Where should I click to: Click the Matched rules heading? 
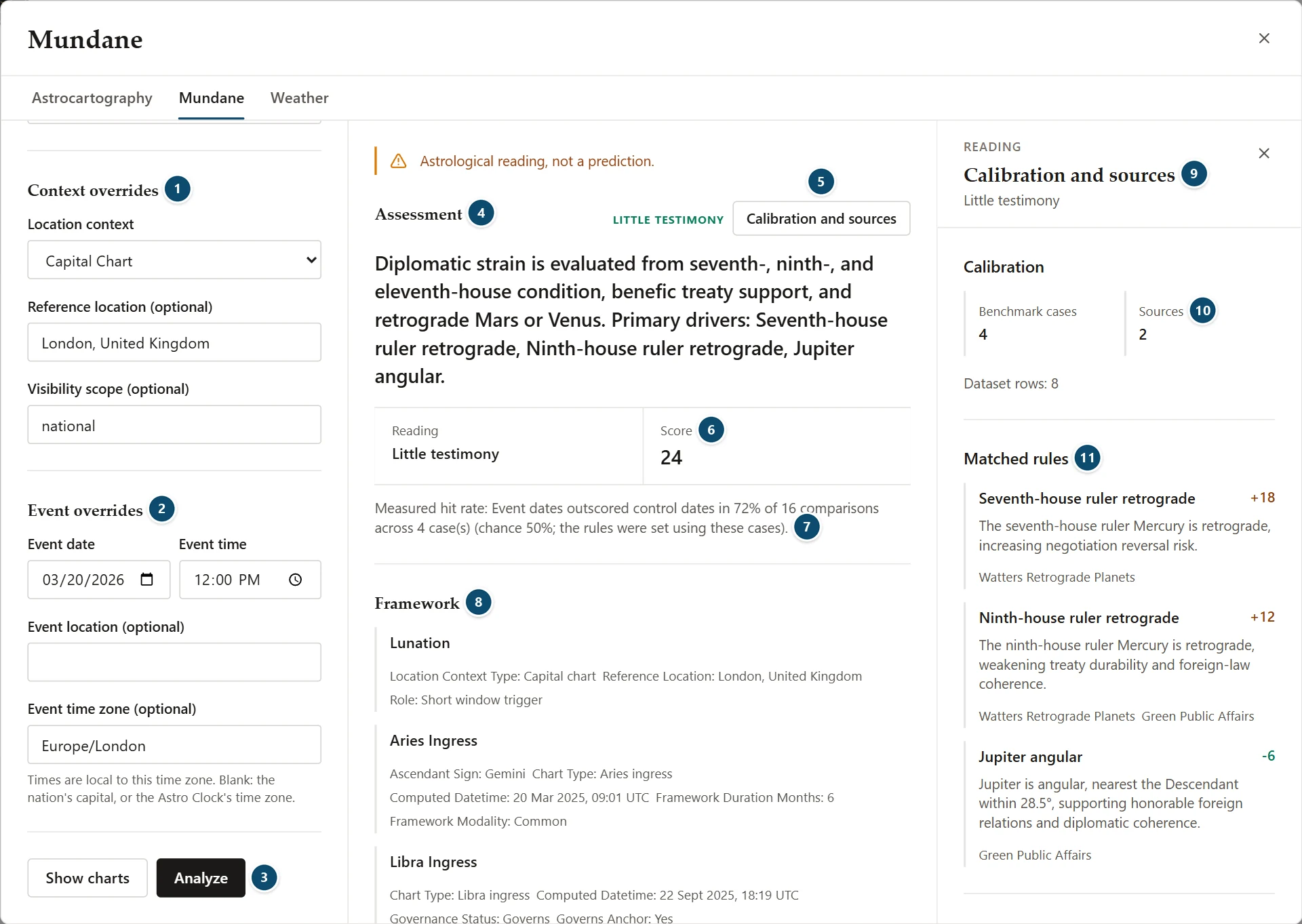point(1016,459)
